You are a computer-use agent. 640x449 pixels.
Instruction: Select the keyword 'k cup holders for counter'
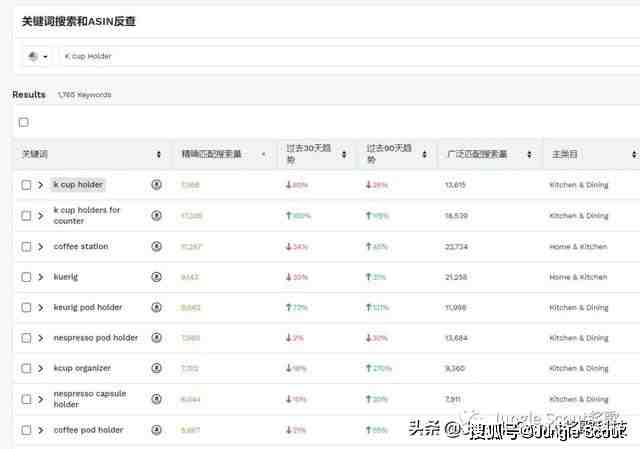click(x=87, y=216)
